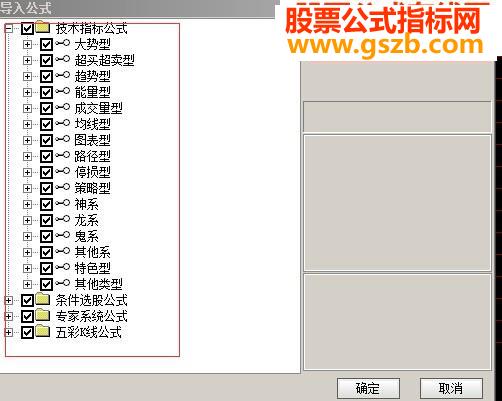Image resolution: width=502 pixels, height=401 pixels.
Task: Click the 其他系 key icon
Action: coord(63,252)
